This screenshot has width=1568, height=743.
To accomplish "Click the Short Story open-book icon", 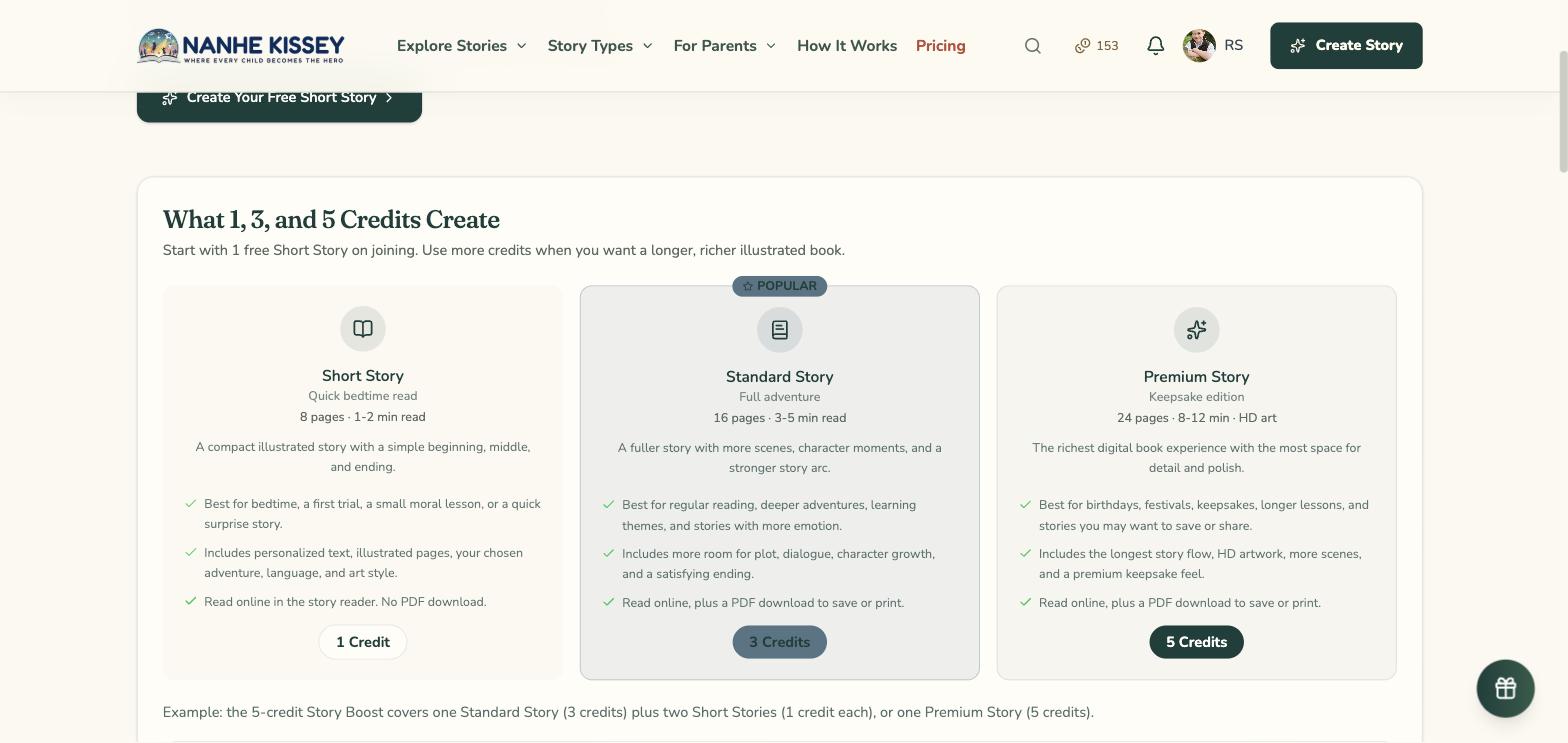I will 363,329.
